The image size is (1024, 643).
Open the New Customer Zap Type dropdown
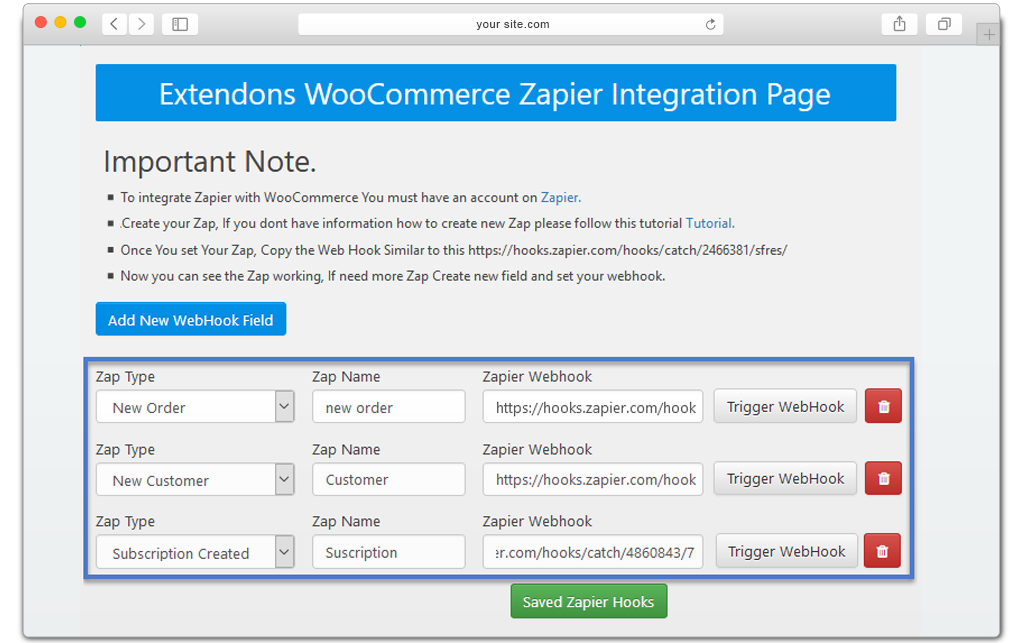coord(195,480)
